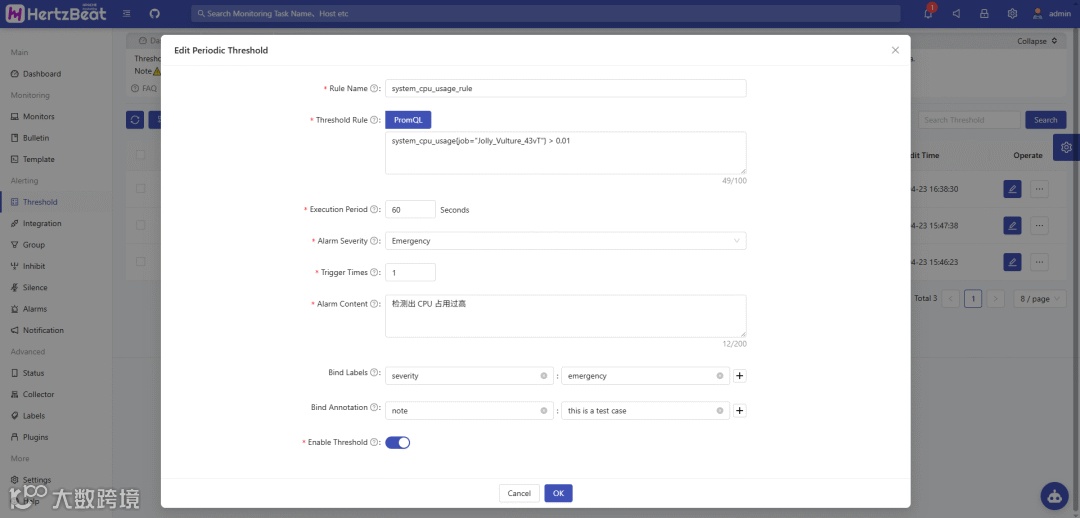
Task: Click the refresh icon button behind the dialog
Action: click(x=135, y=120)
